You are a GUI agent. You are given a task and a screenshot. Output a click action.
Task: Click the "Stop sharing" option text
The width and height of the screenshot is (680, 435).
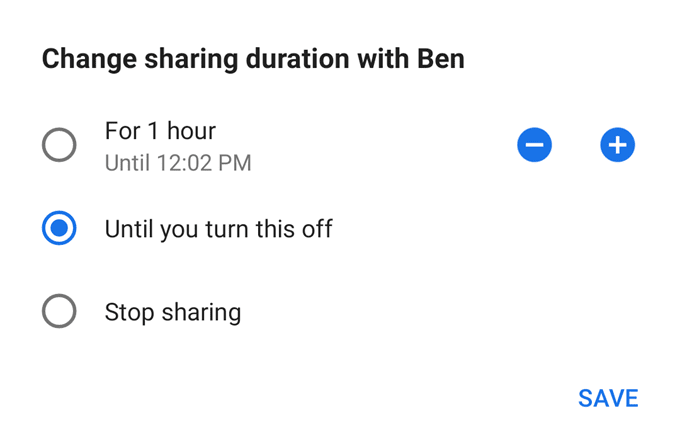coord(173,311)
